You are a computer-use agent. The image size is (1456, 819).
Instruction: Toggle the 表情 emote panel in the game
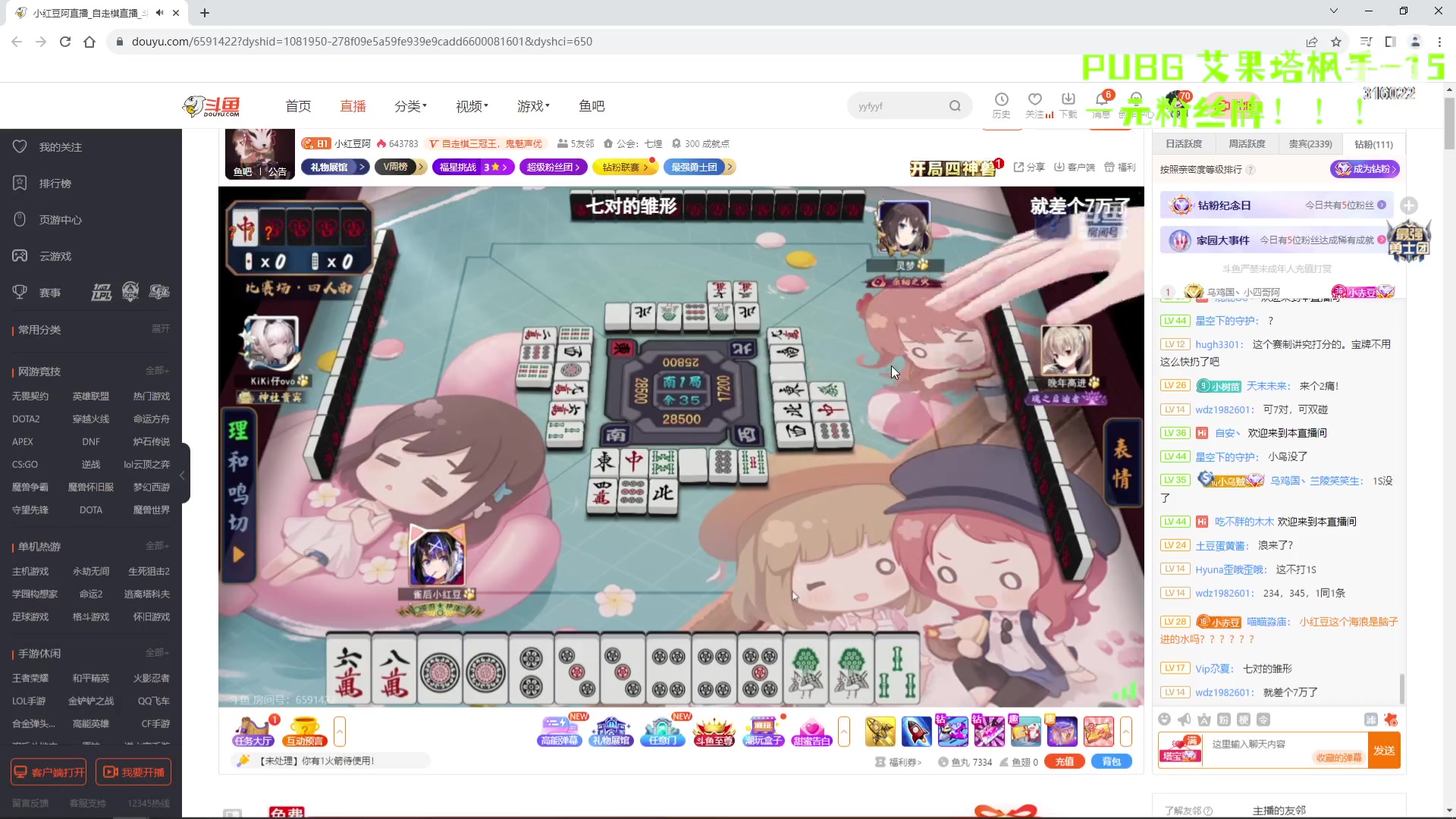coord(1122,463)
